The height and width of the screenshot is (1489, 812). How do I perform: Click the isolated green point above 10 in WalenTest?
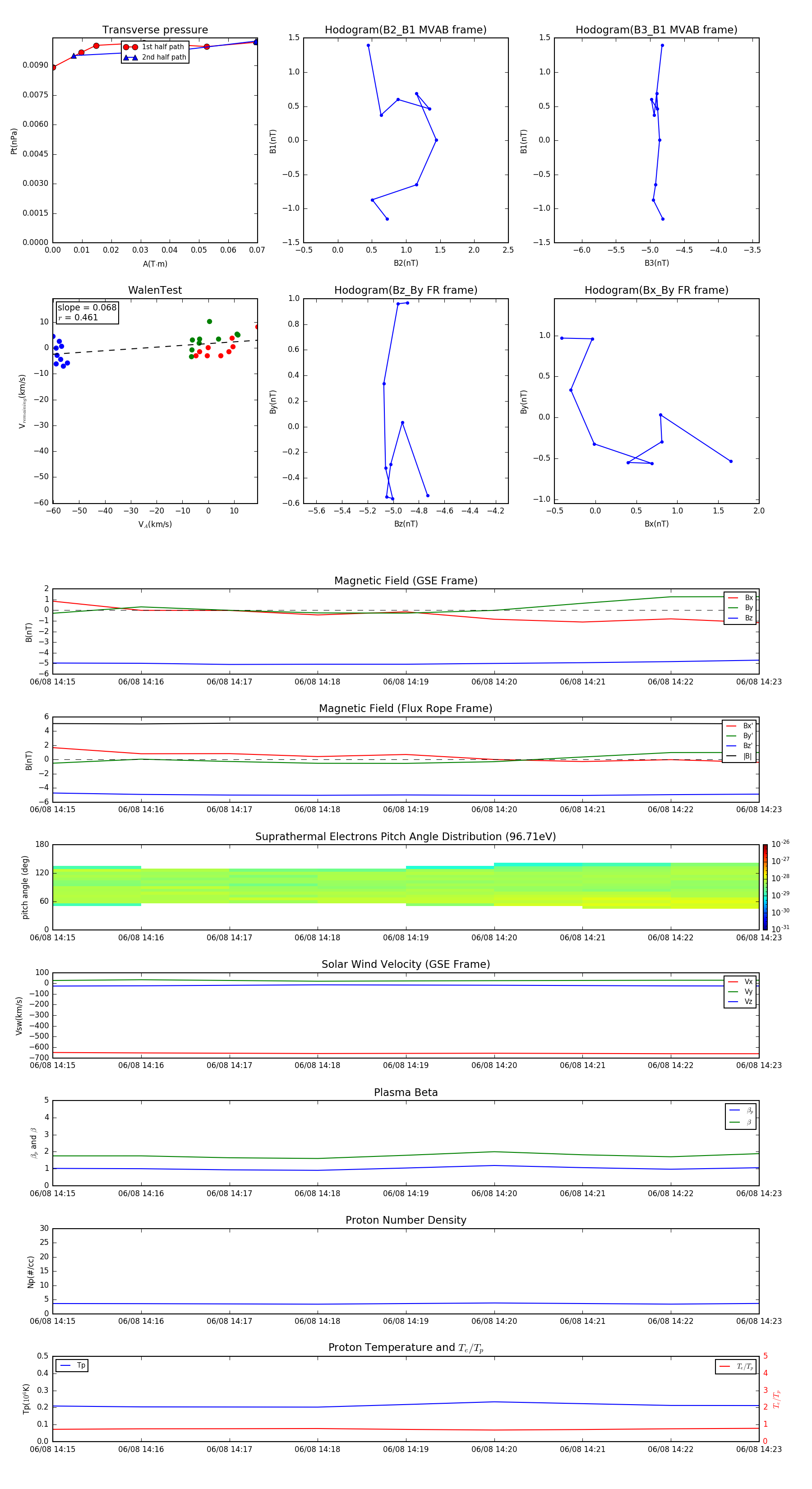pos(209,321)
